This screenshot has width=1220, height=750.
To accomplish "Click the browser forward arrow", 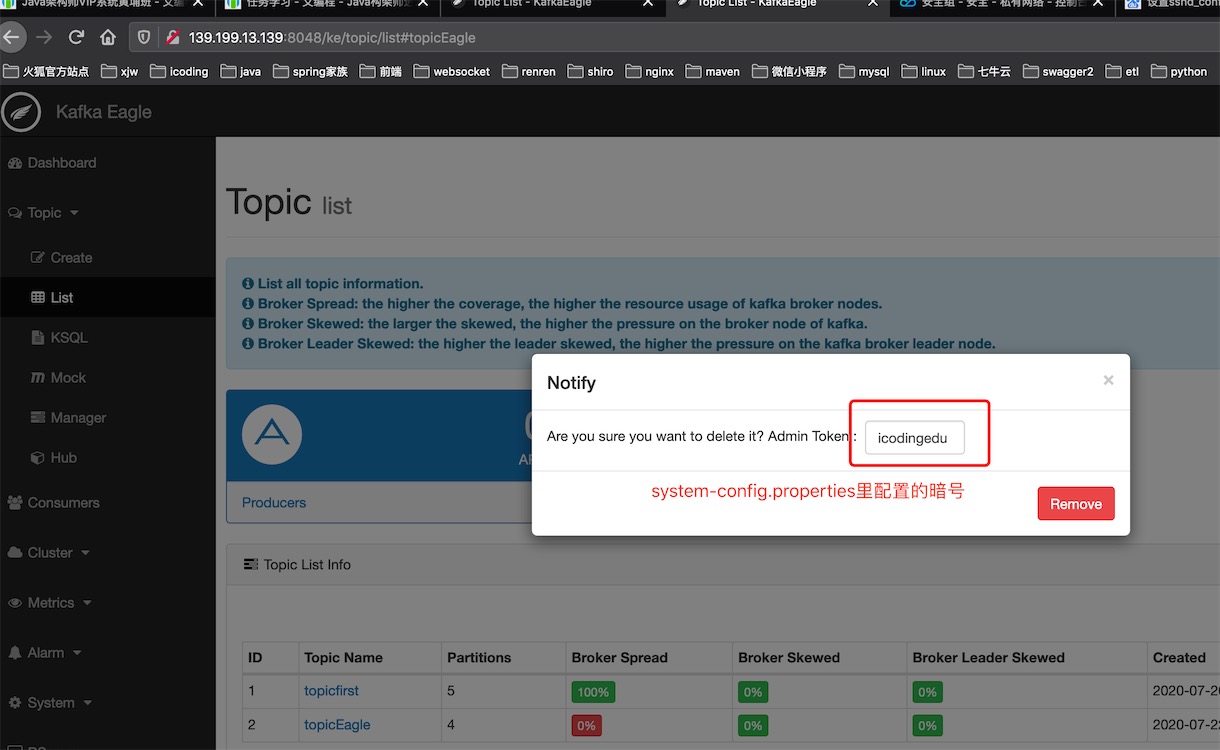I will pos(44,38).
